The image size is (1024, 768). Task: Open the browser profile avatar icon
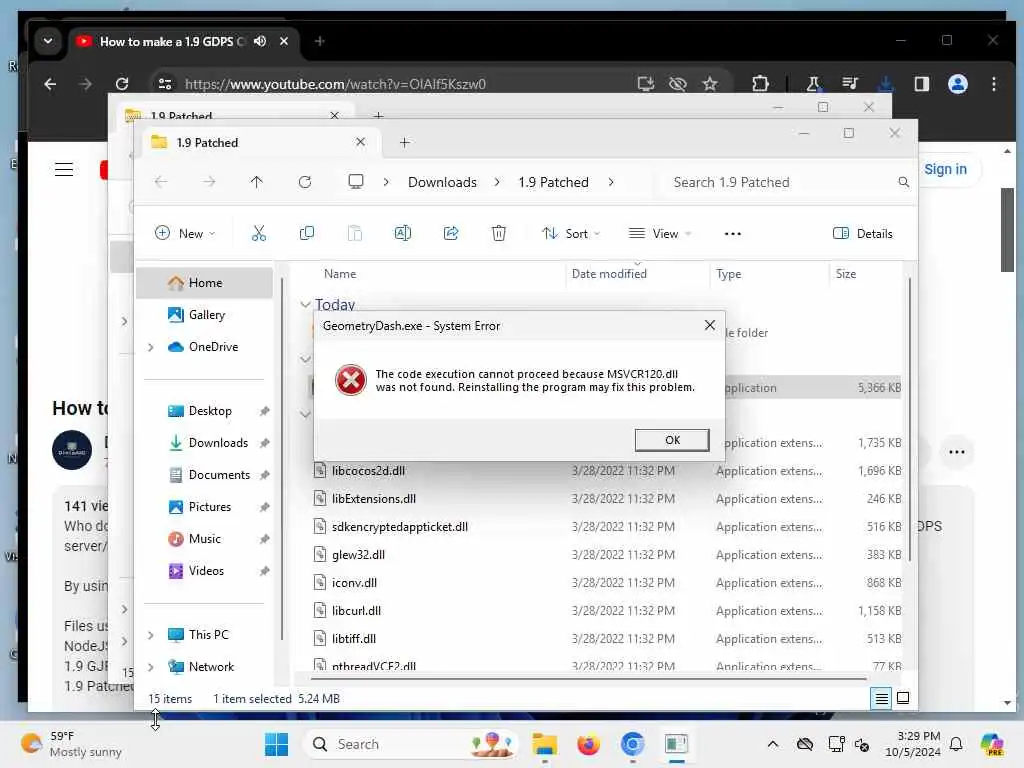(957, 84)
